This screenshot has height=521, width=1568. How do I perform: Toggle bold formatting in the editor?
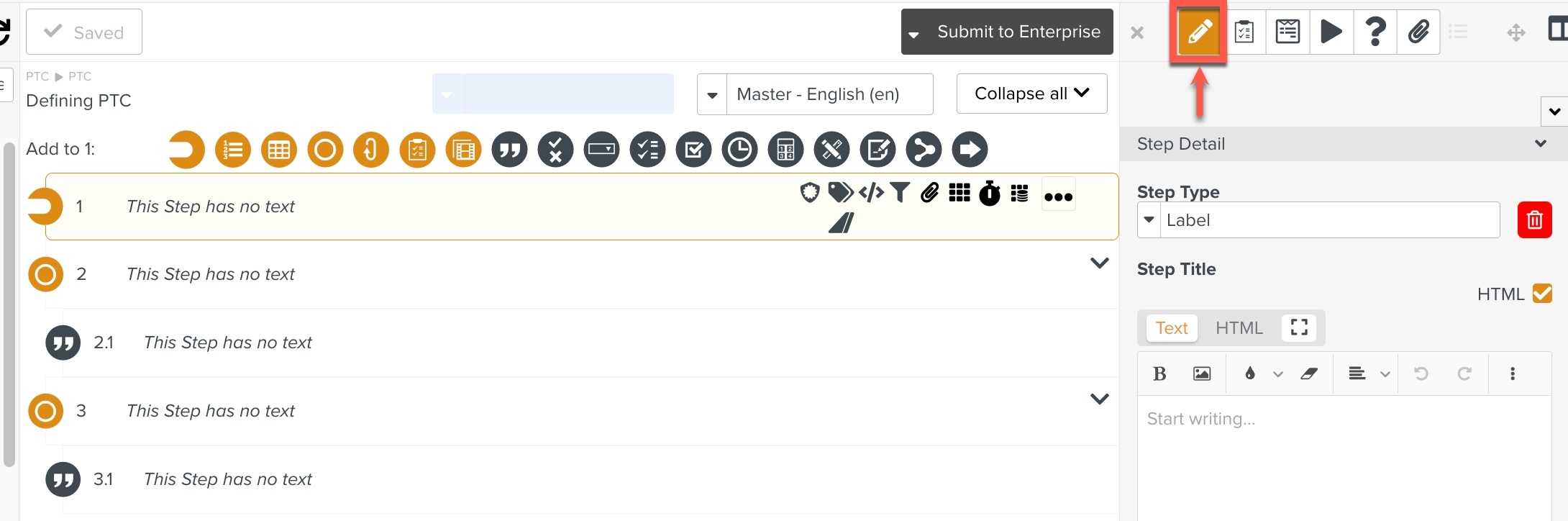[1159, 373]
